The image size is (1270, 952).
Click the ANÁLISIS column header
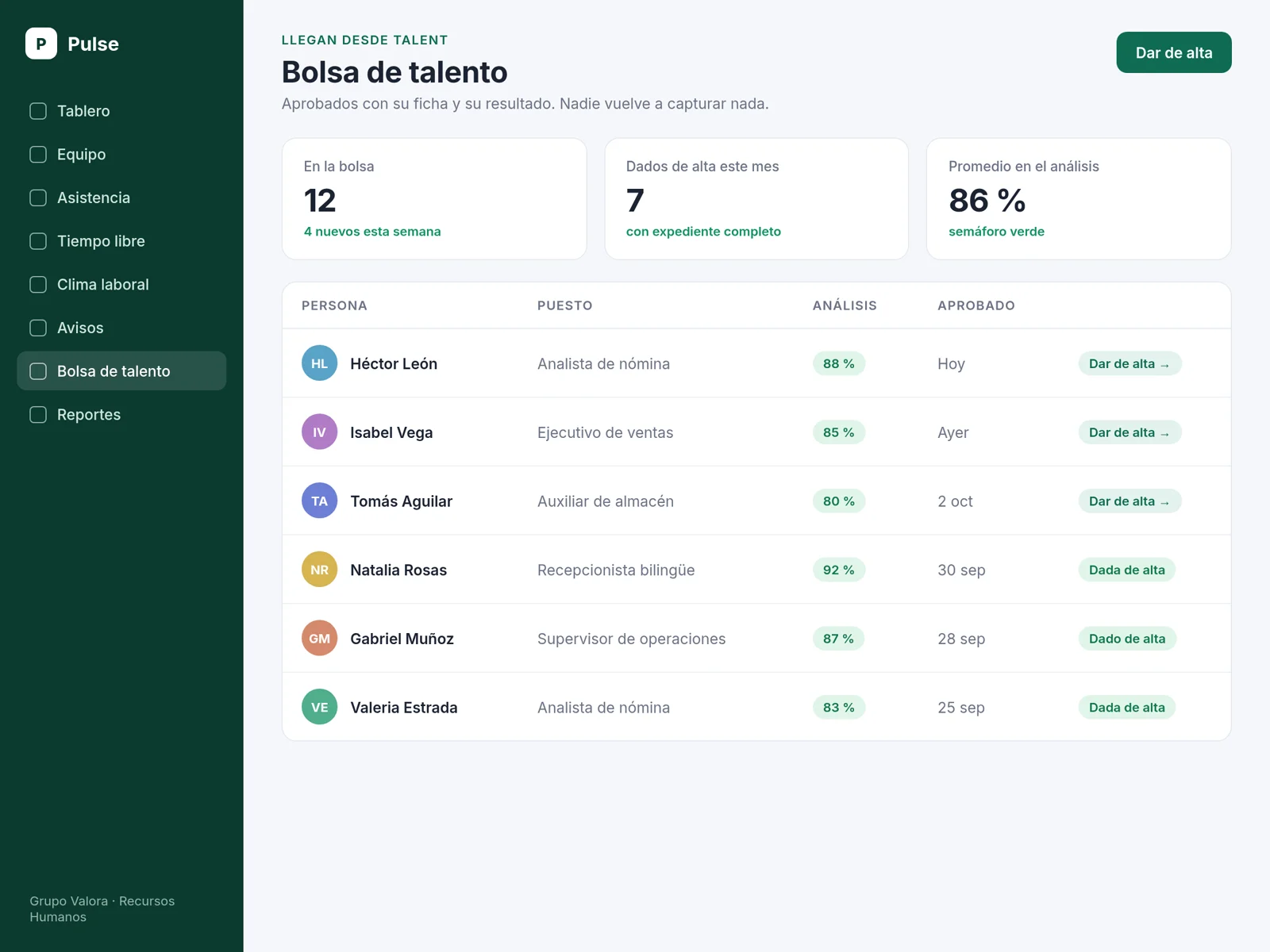tap(845, 305)
